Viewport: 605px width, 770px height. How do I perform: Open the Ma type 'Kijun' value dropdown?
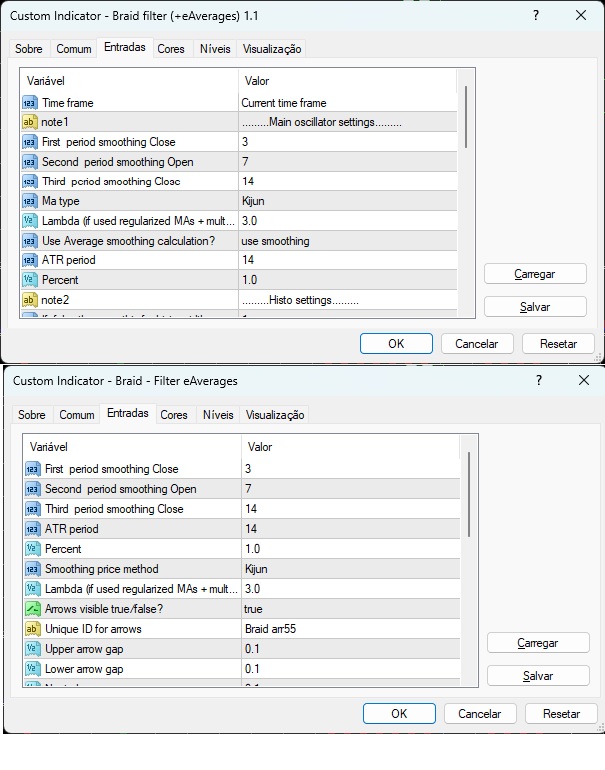(x=347, y=201)
